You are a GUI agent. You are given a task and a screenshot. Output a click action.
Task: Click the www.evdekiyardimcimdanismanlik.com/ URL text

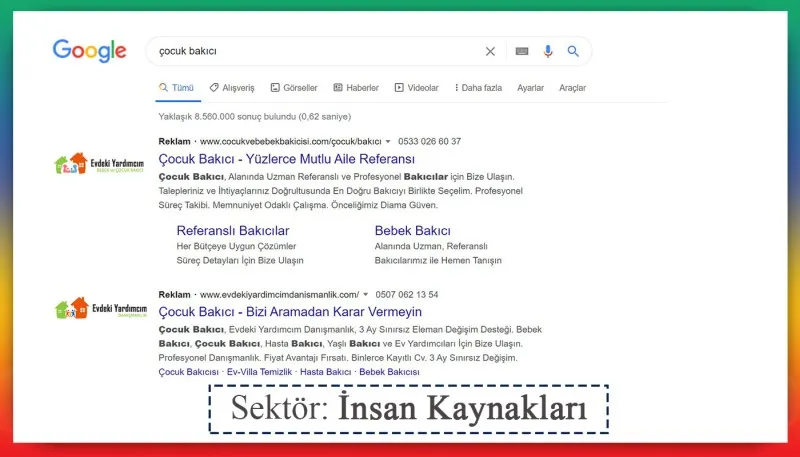(x=280, y=294)
